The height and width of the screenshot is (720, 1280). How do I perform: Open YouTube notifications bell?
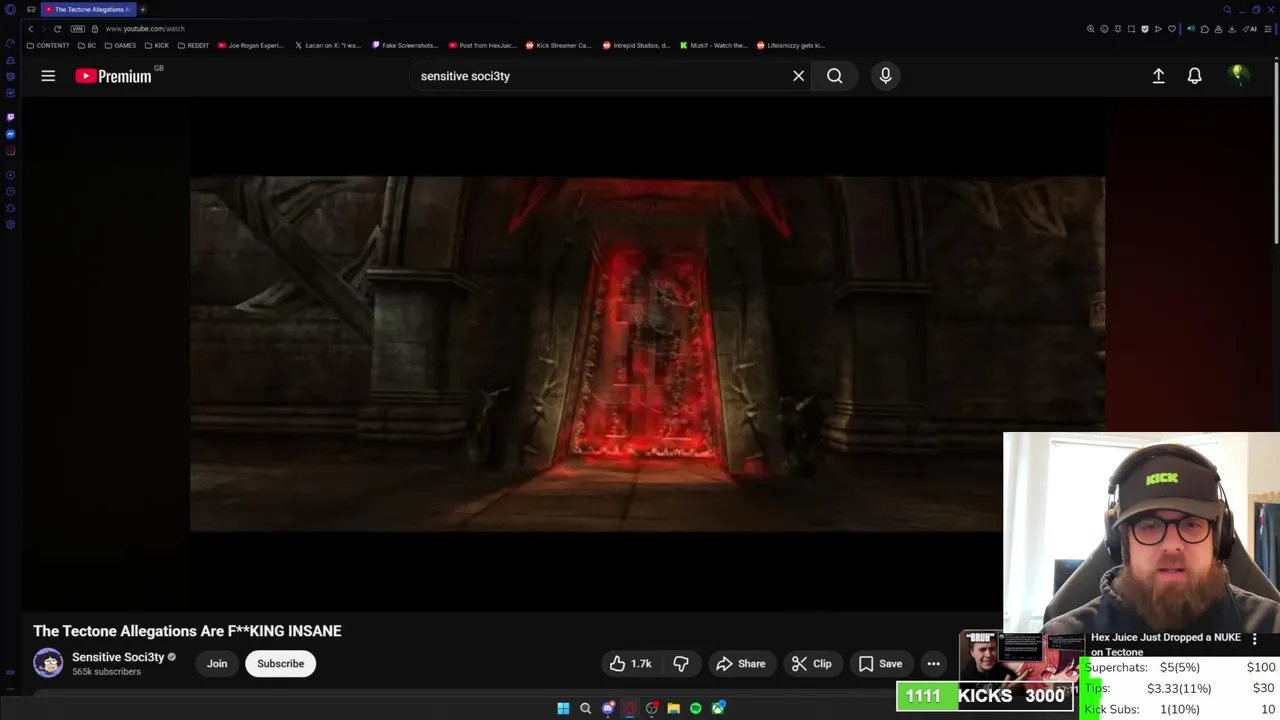(1194, 76)
